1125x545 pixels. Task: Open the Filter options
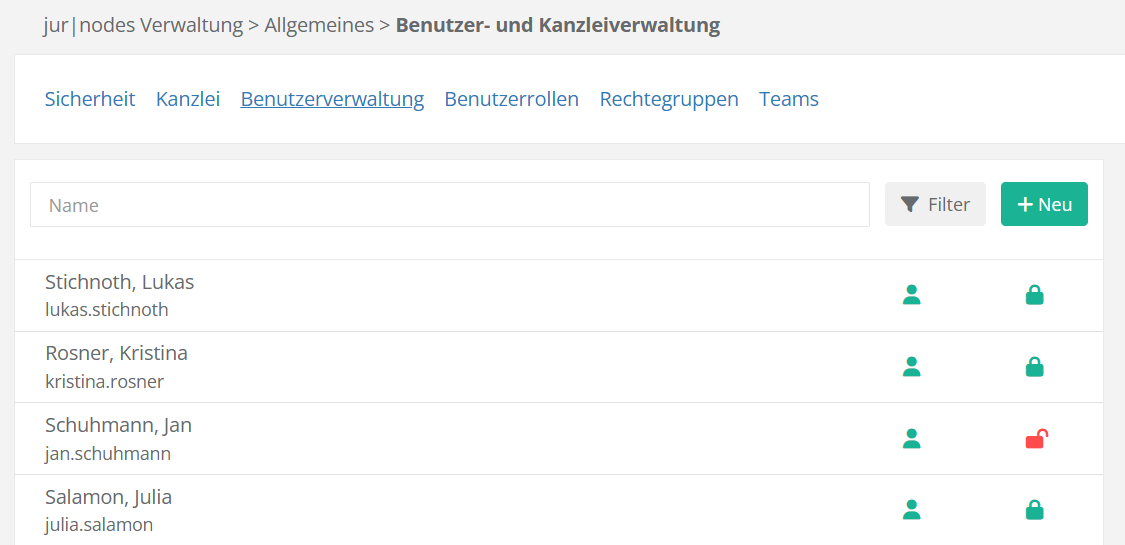(935, 204)
